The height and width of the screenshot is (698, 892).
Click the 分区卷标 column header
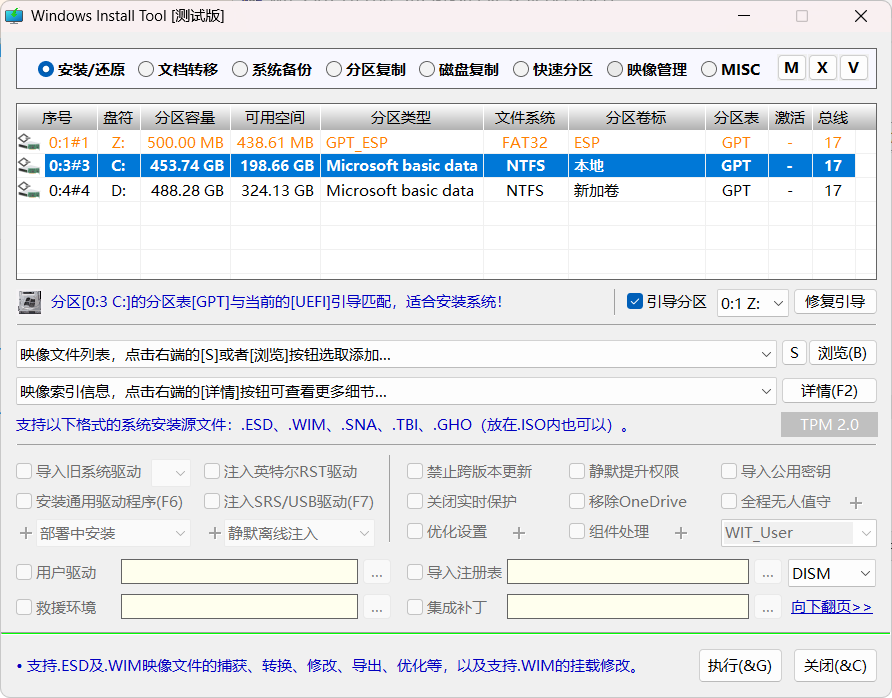(637, 118)
